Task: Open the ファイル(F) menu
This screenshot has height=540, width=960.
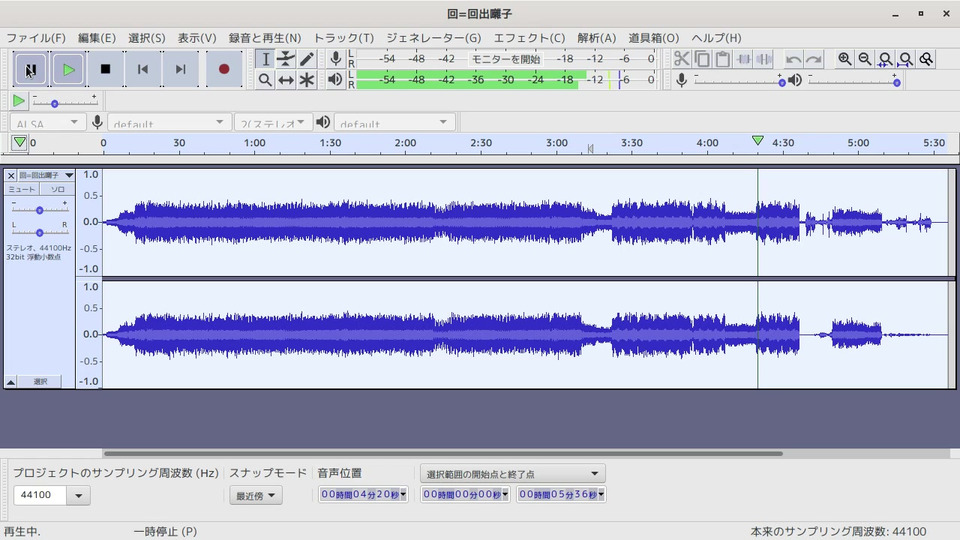Action: coord(36,38)
